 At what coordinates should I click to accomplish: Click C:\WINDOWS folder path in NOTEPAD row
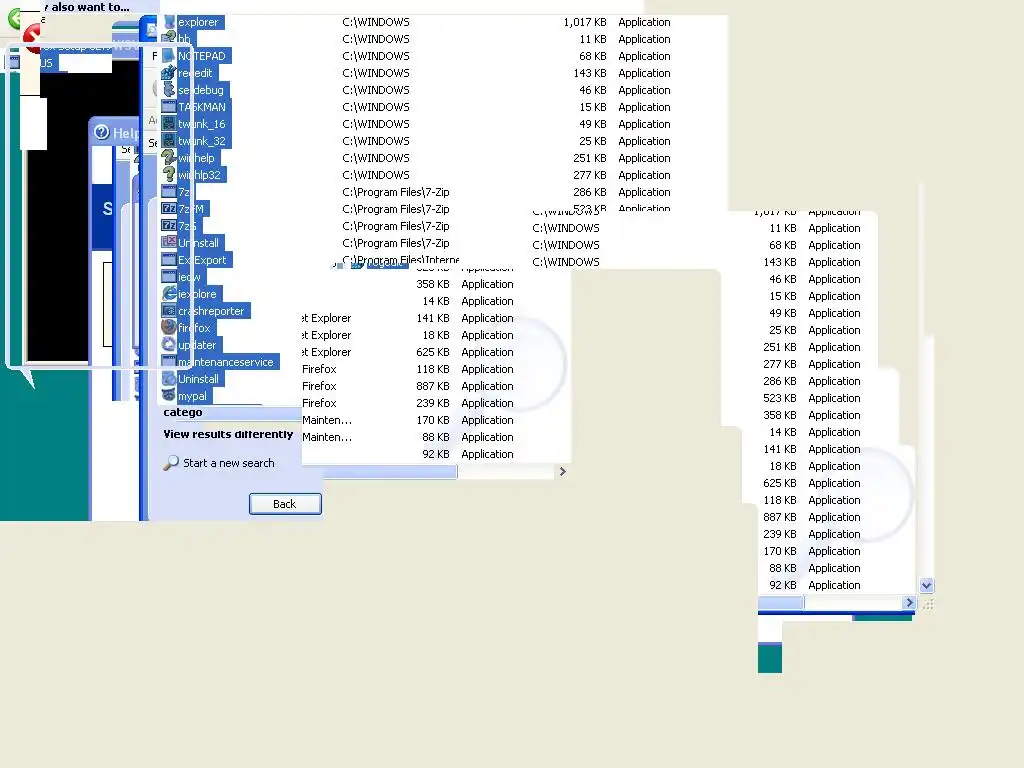376,56
